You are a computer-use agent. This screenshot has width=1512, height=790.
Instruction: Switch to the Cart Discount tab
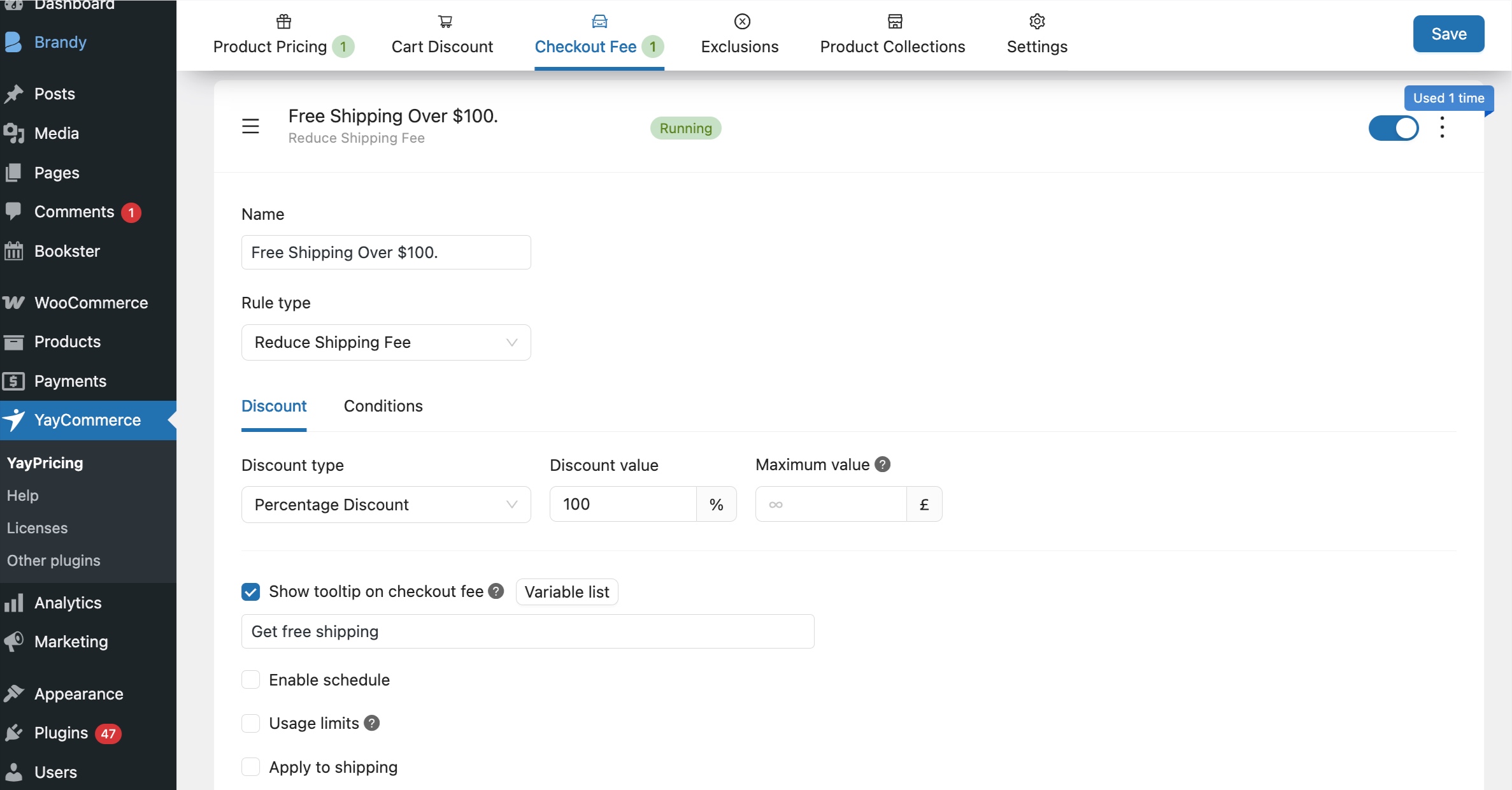point(442,36)
